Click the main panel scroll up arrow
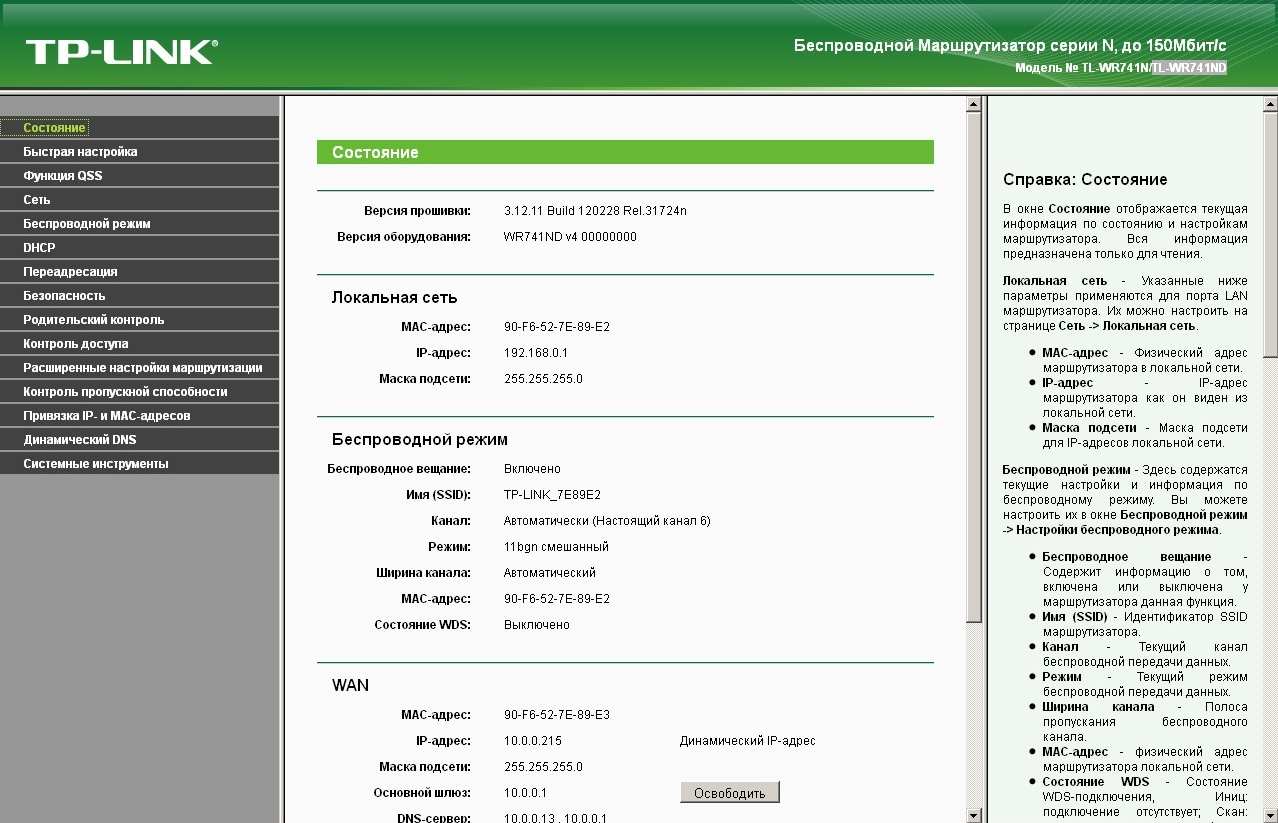 click(x=974, y=104)
